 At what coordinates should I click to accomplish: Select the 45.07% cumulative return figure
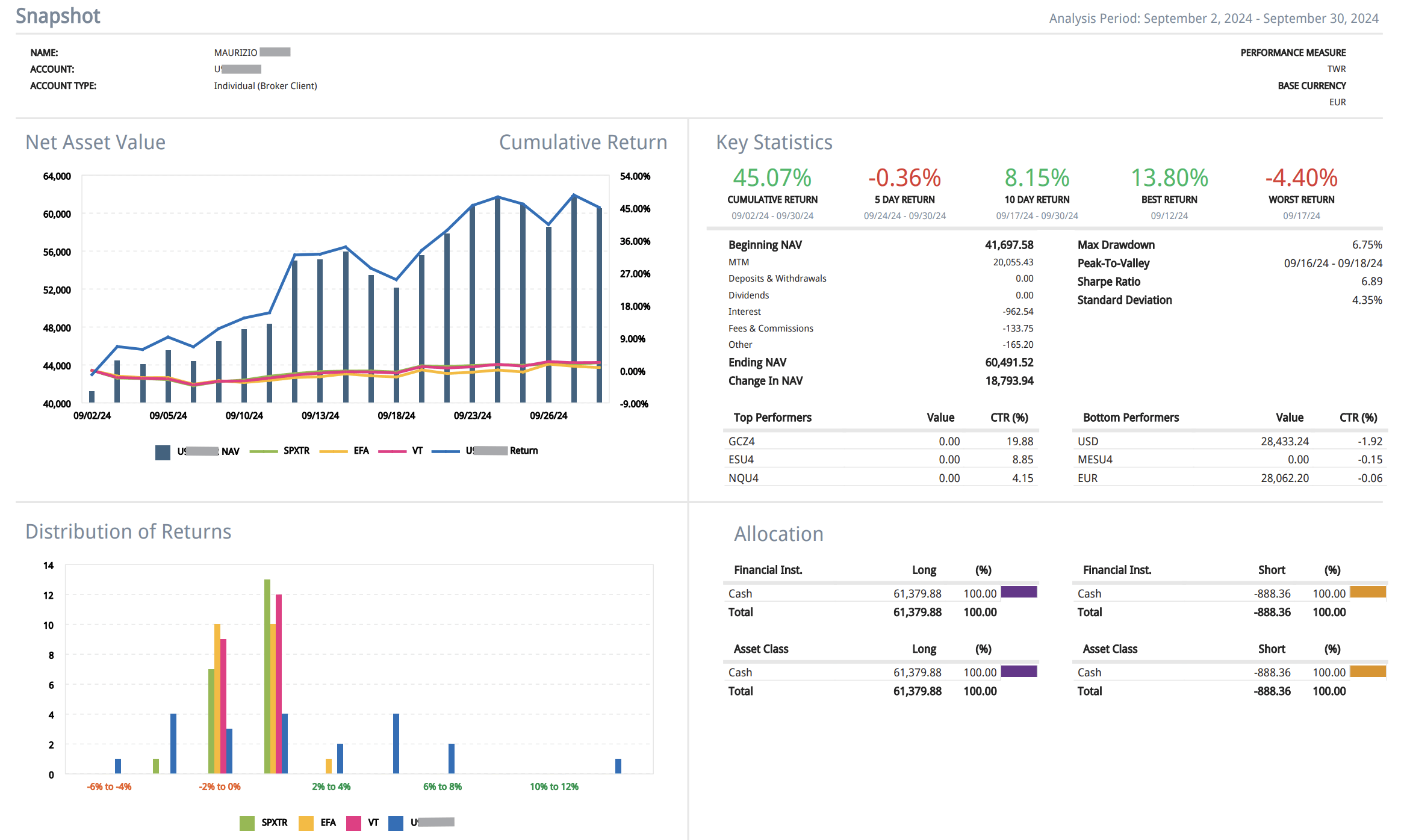[772, 178]
